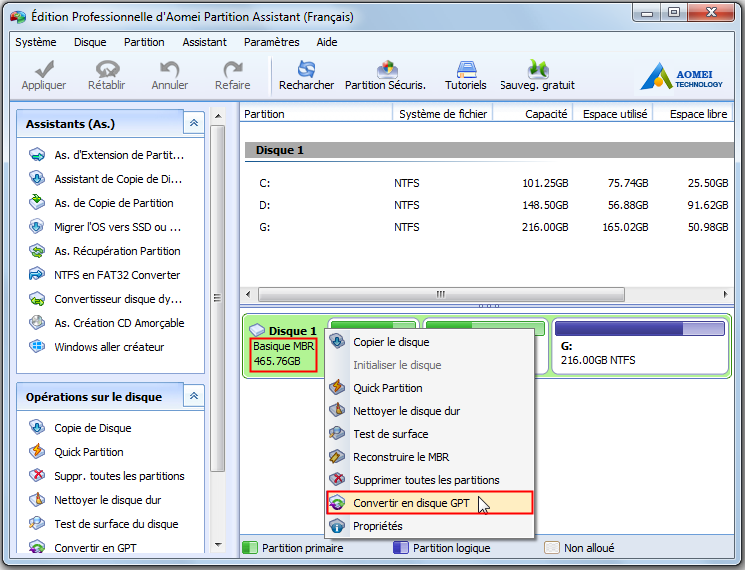The height and width of the screenshot is (570, 745).
Task: Choose Convertir en disque GPT context entry
Action: coord(430,503)
